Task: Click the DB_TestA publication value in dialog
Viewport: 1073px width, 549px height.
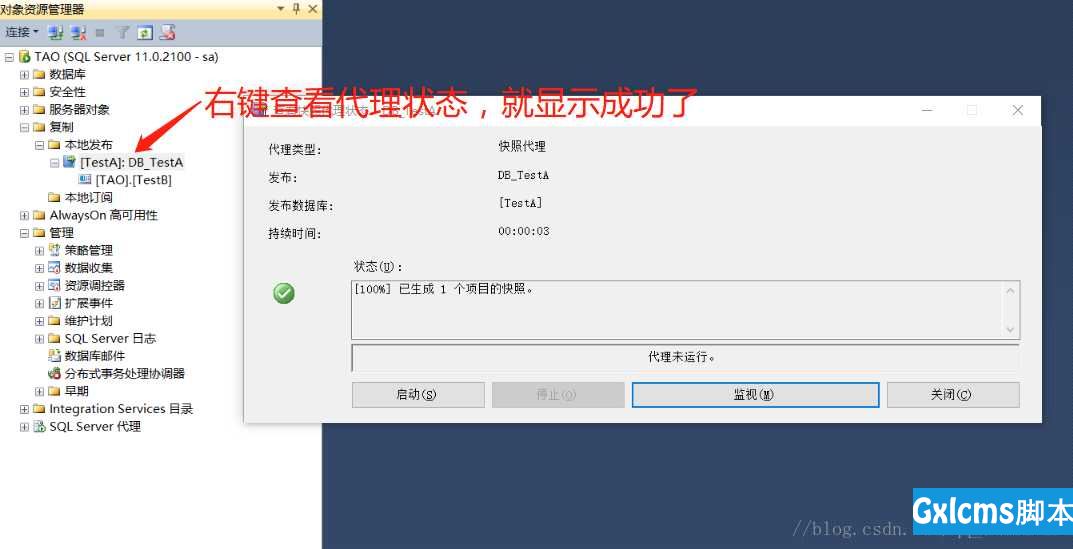Action: point(523,175)
